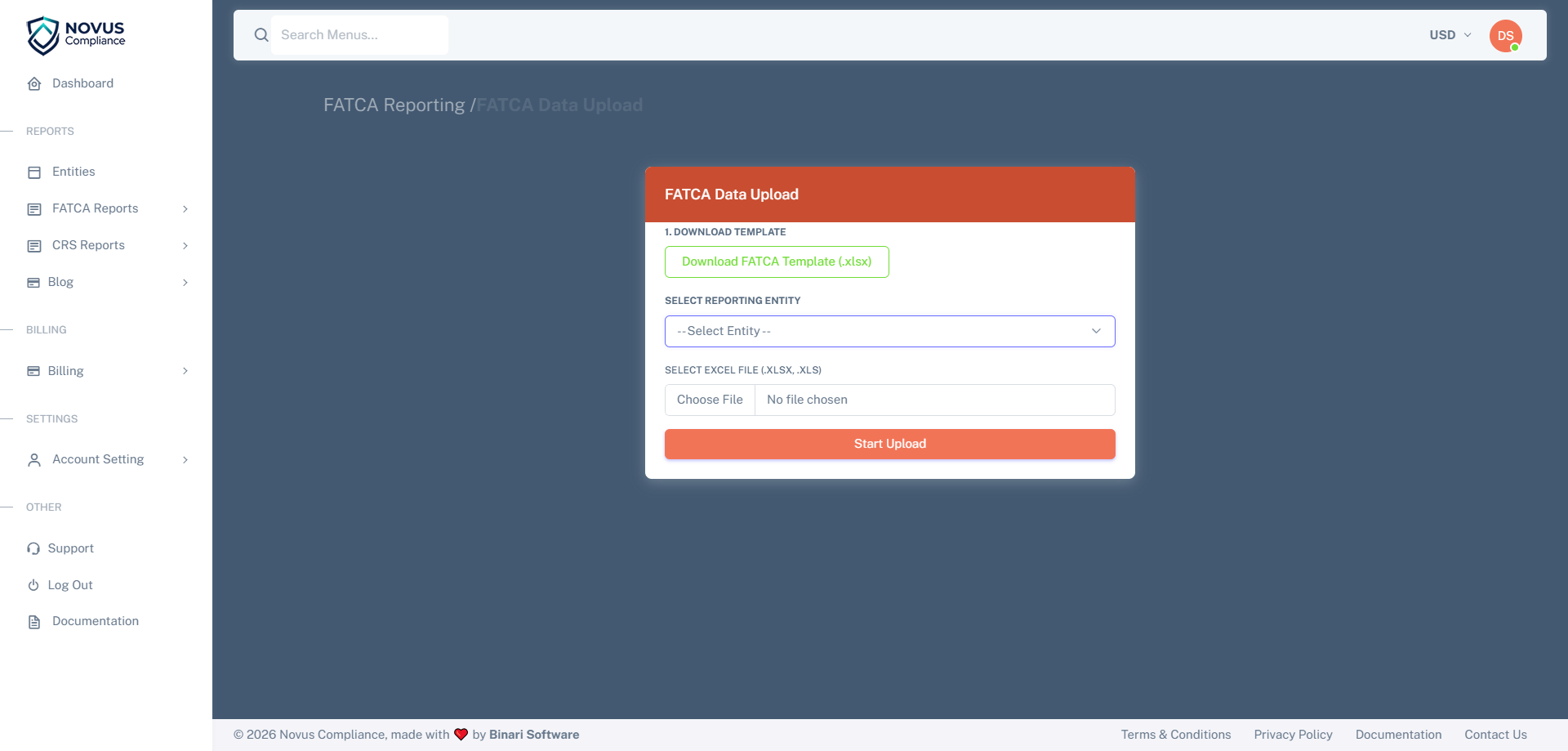Open Terms & Conditions footer link

[1175, 735]
